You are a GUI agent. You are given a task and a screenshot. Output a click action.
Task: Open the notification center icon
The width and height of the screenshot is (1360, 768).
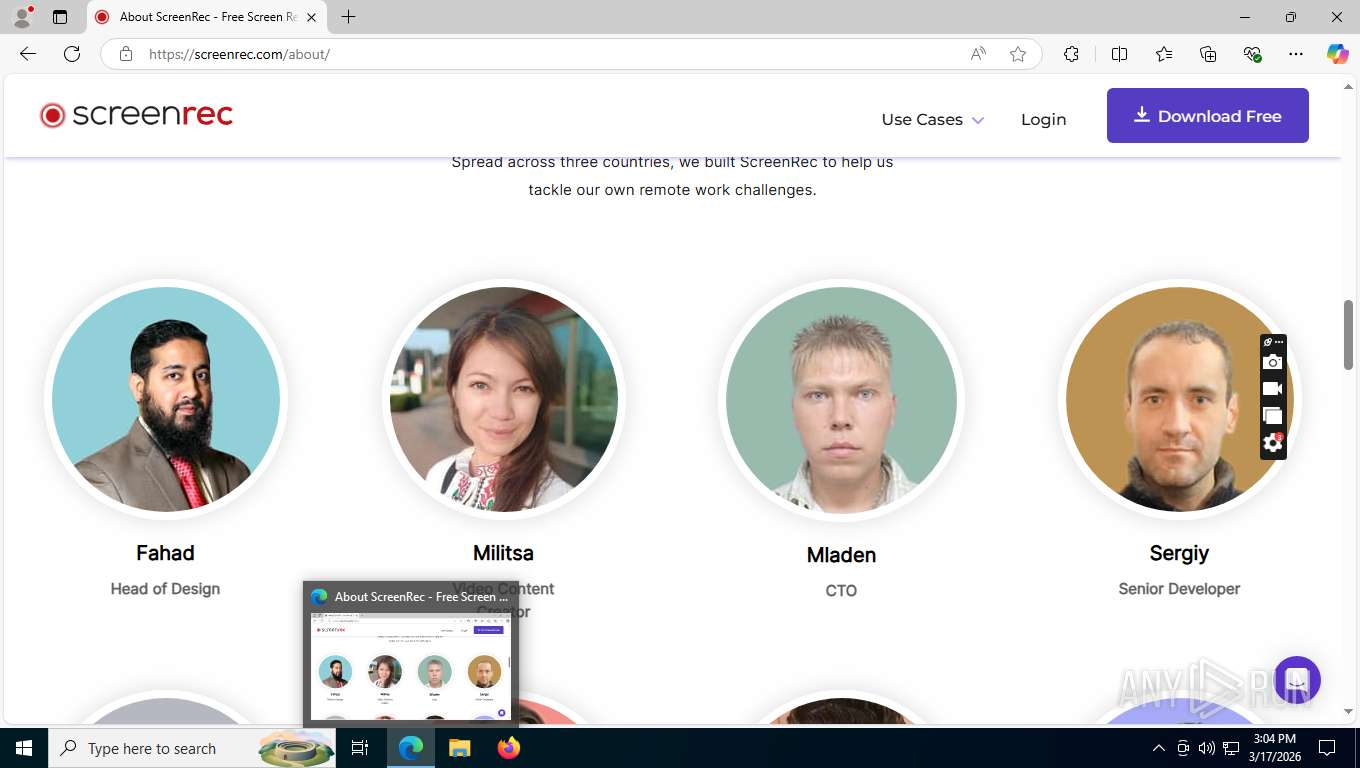pyautogui.click(x=1327, y=748)
